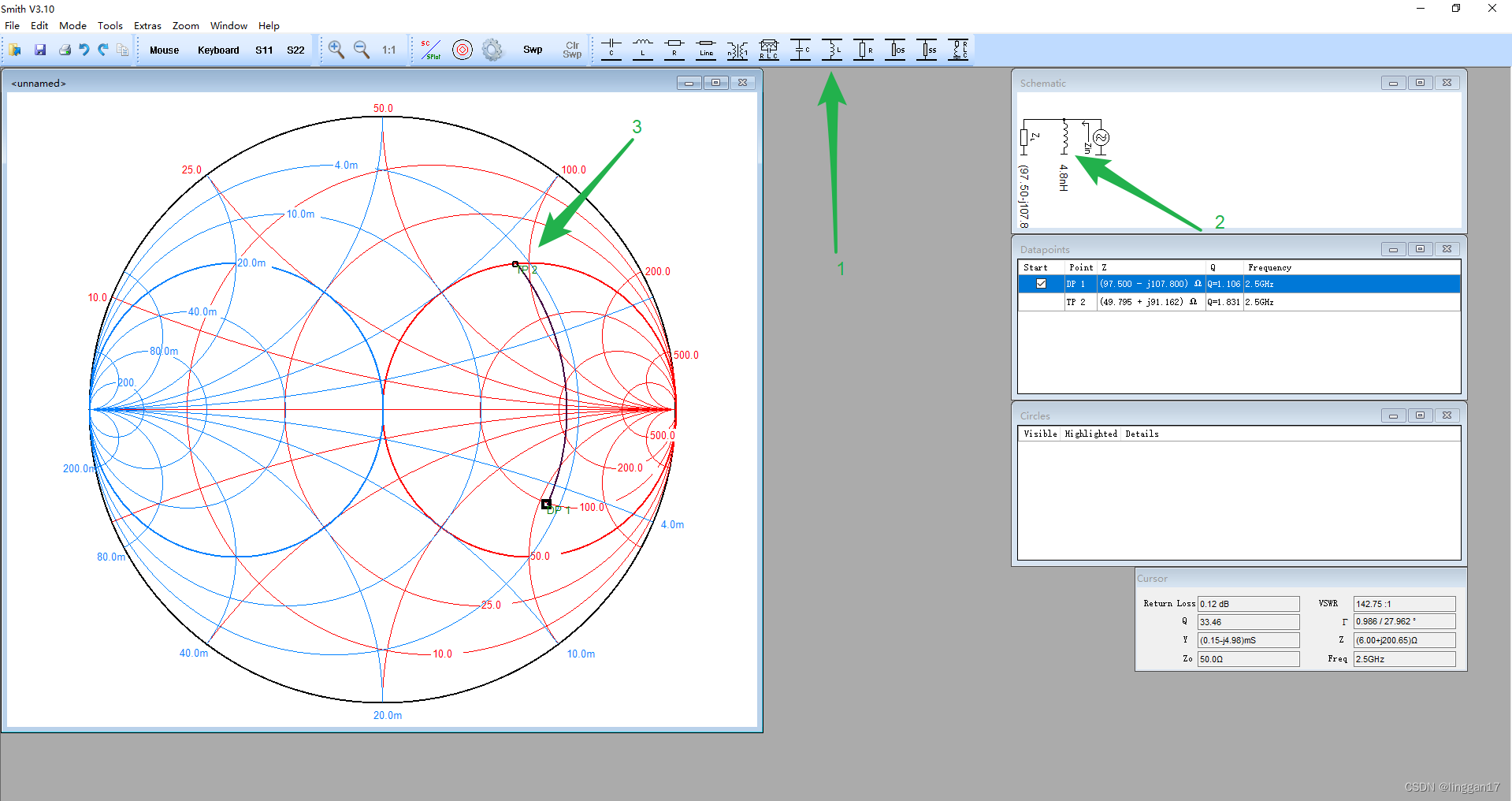Insert the parallel RLC shunt element

click(958, 50)
